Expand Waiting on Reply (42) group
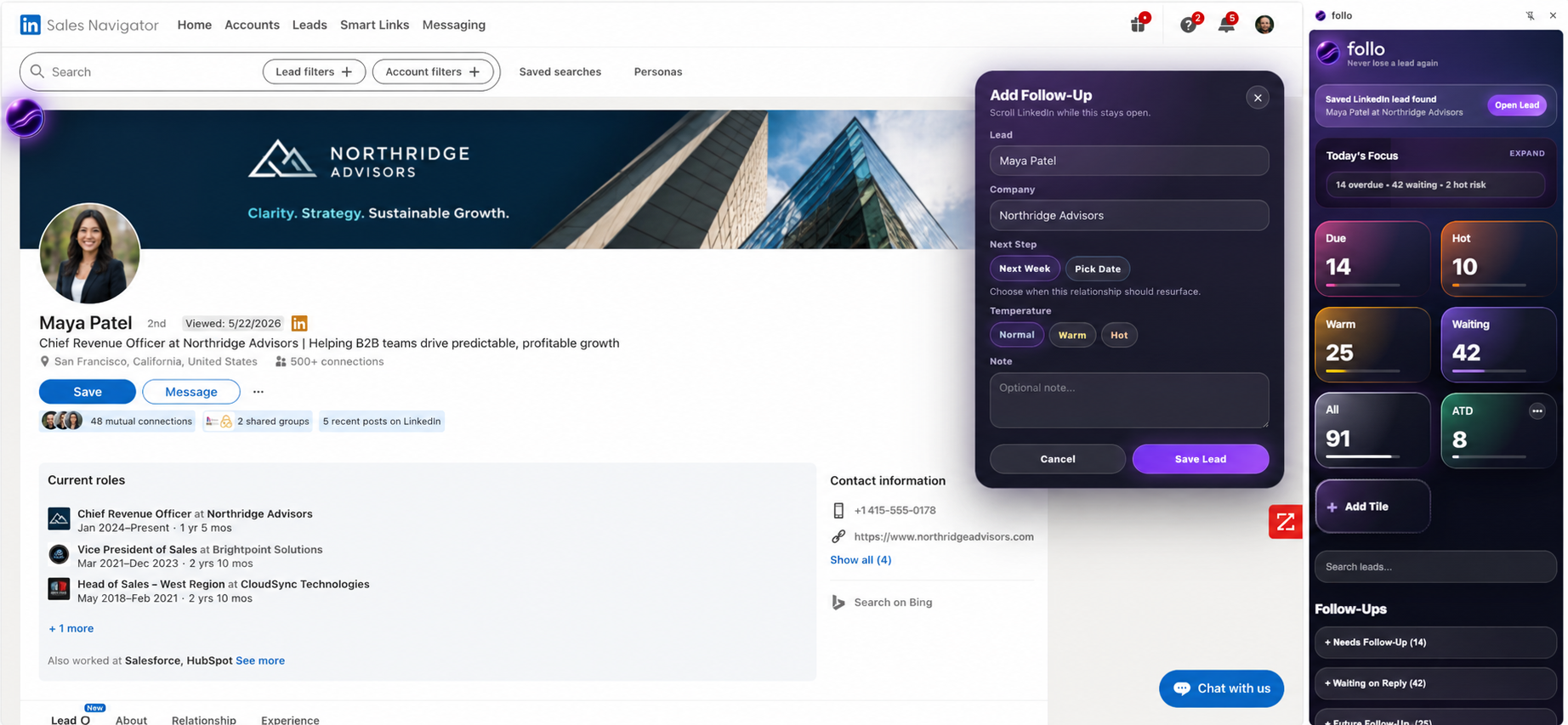1568x725 pixels. (1435, 683)
